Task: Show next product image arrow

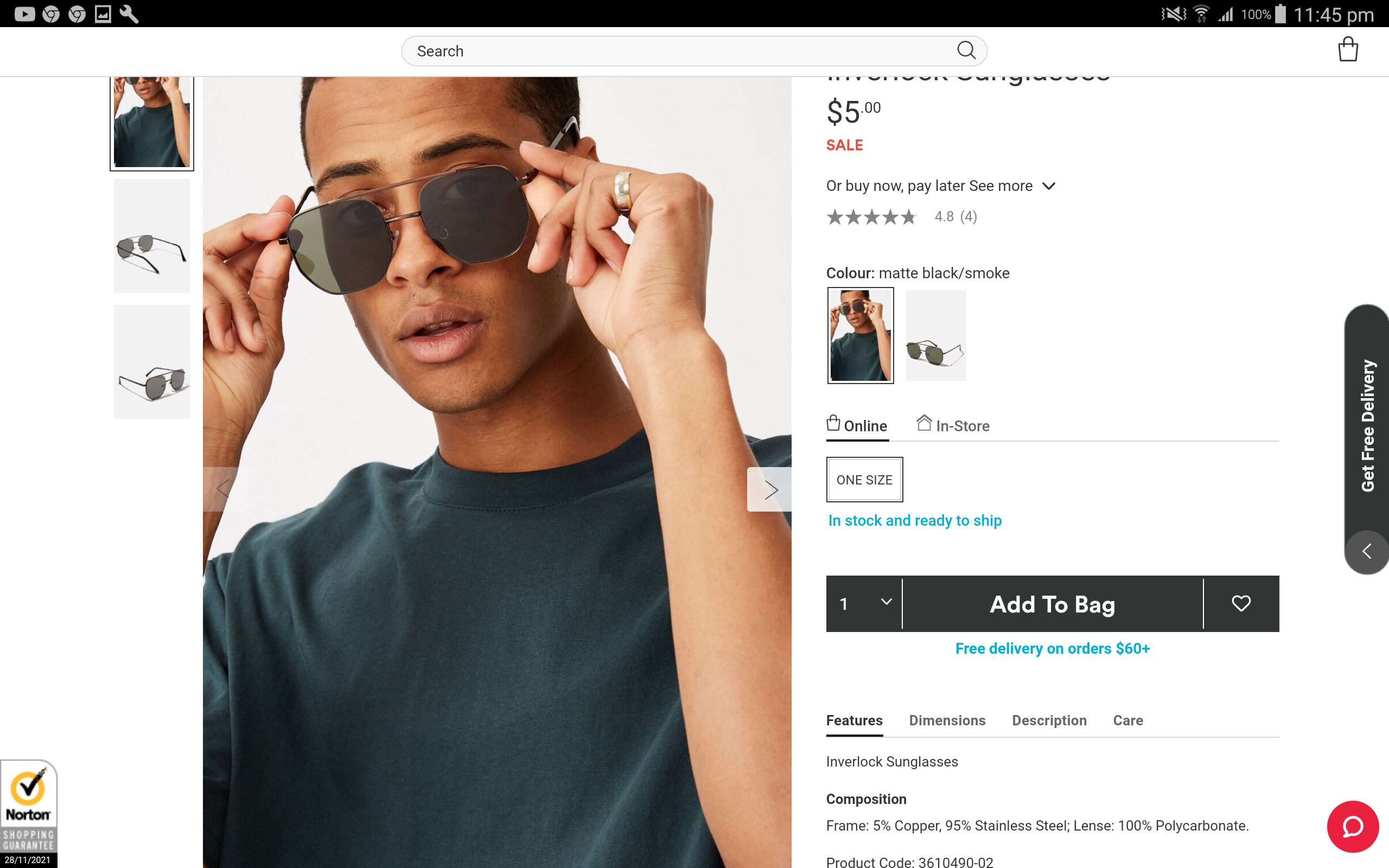Action: [x=770, y=490]
